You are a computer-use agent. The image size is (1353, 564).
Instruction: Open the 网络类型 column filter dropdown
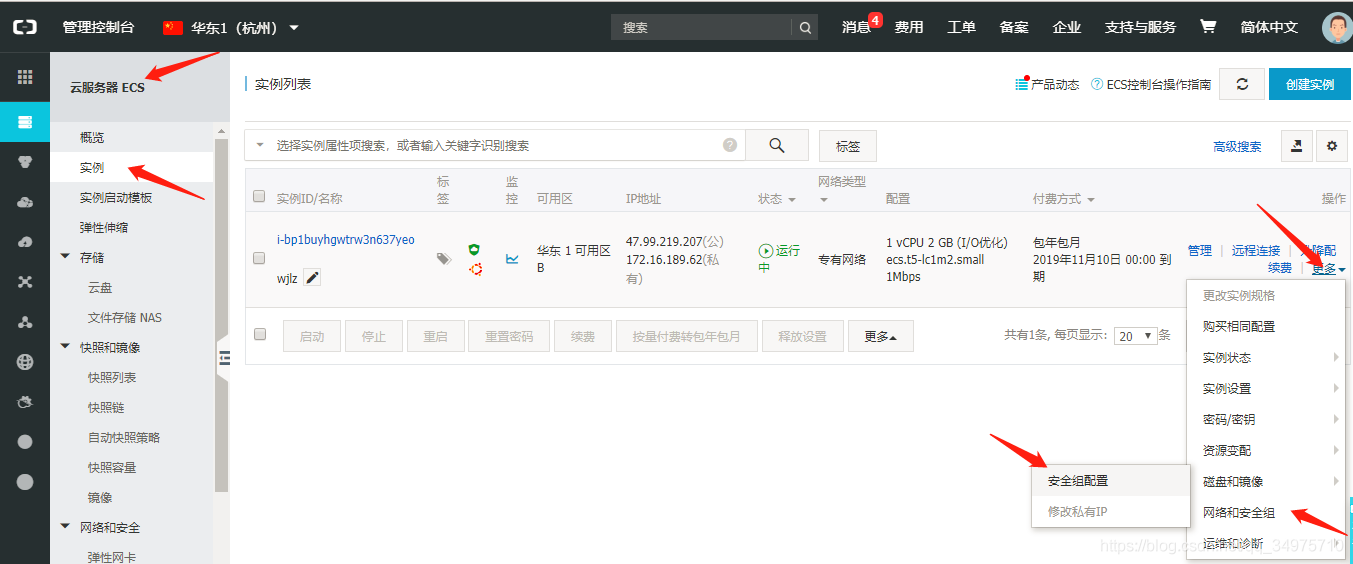825,200
